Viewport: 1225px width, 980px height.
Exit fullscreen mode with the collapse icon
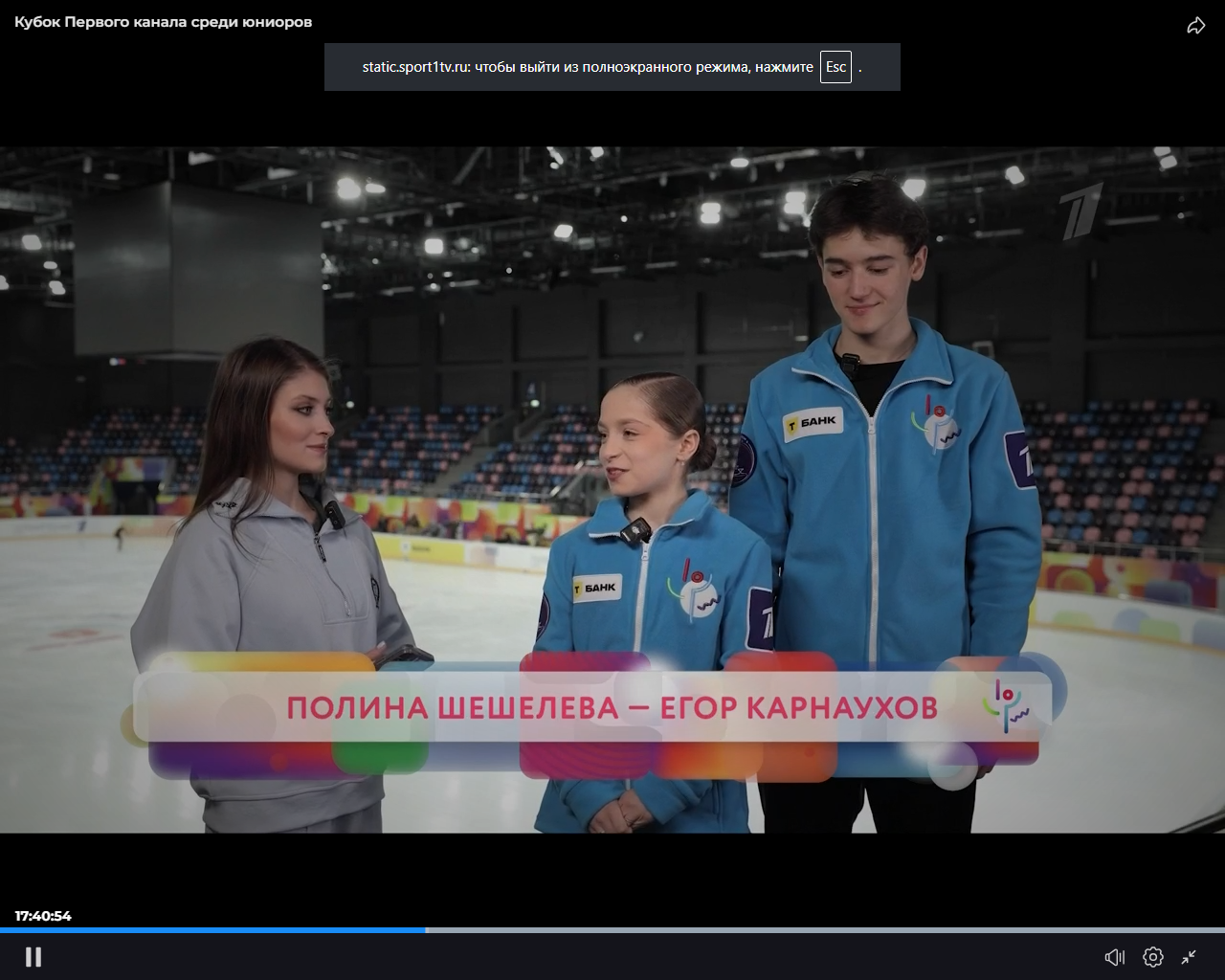pyautogui.click(x=1189, y=957)
